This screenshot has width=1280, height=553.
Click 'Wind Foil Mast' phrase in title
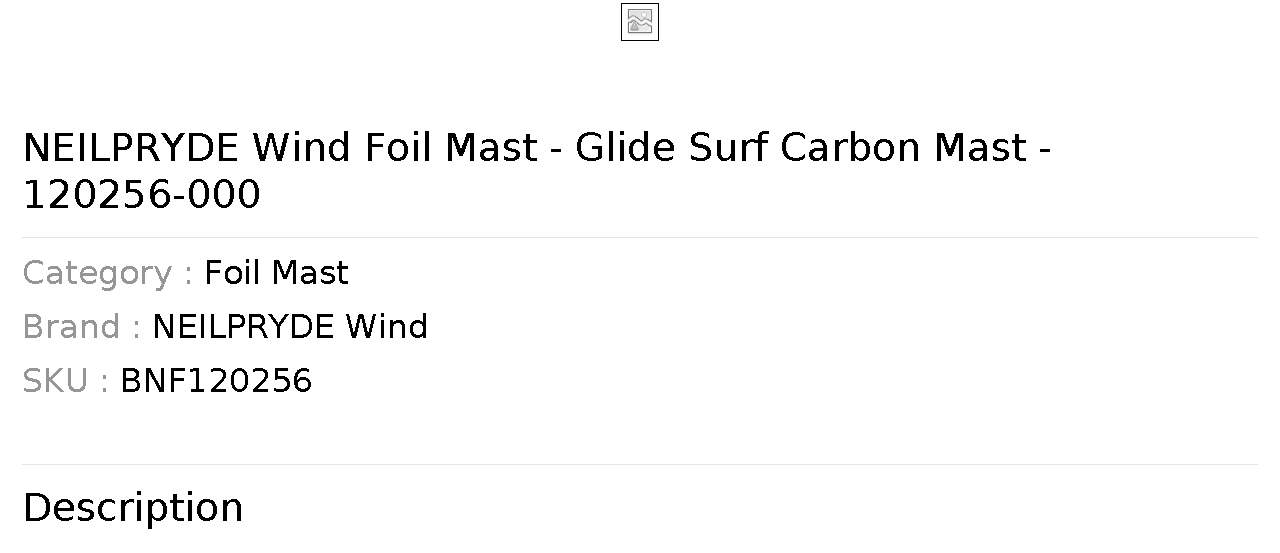(x=395, y=148)
